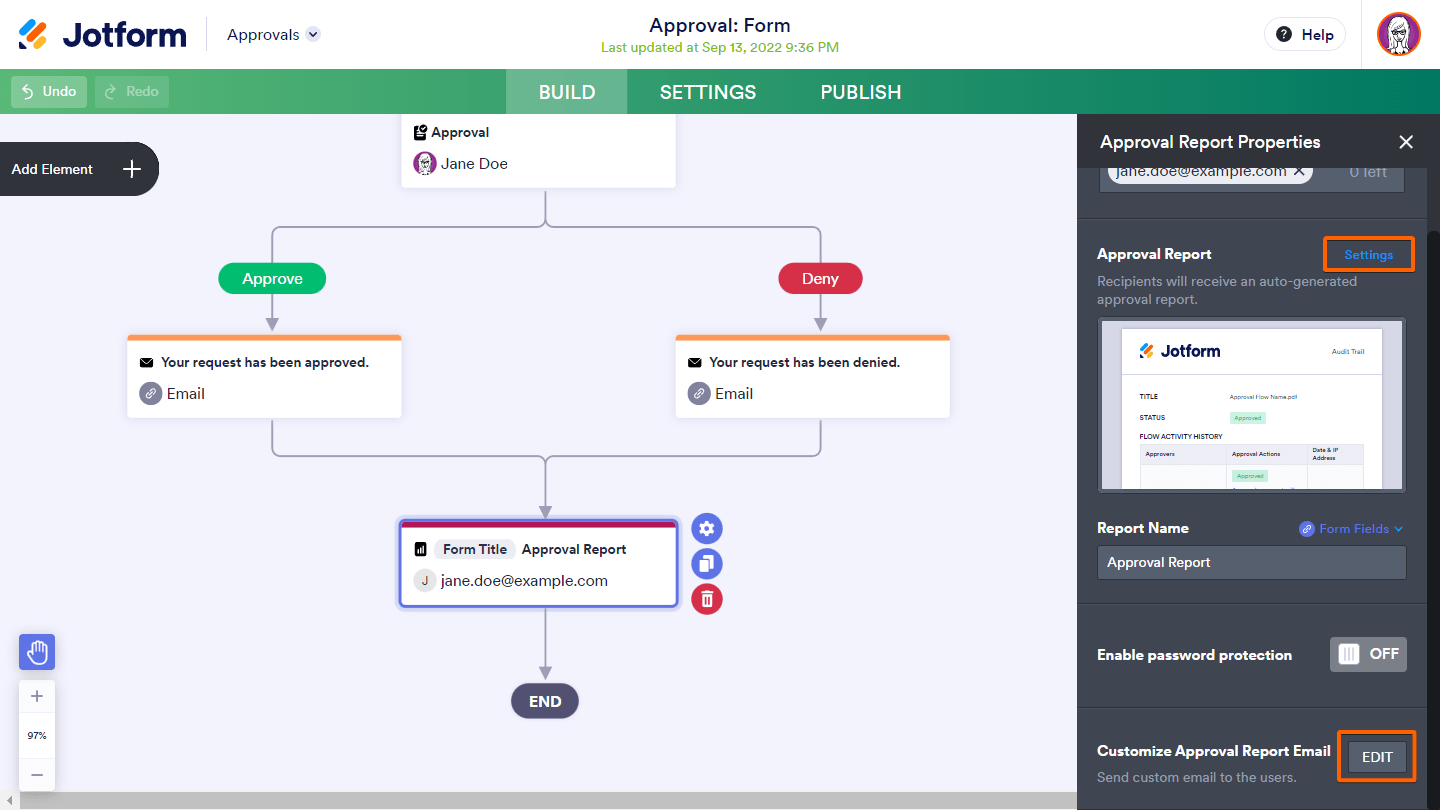Close the Approval Report Properties panel

click(x=1406, y=142)
